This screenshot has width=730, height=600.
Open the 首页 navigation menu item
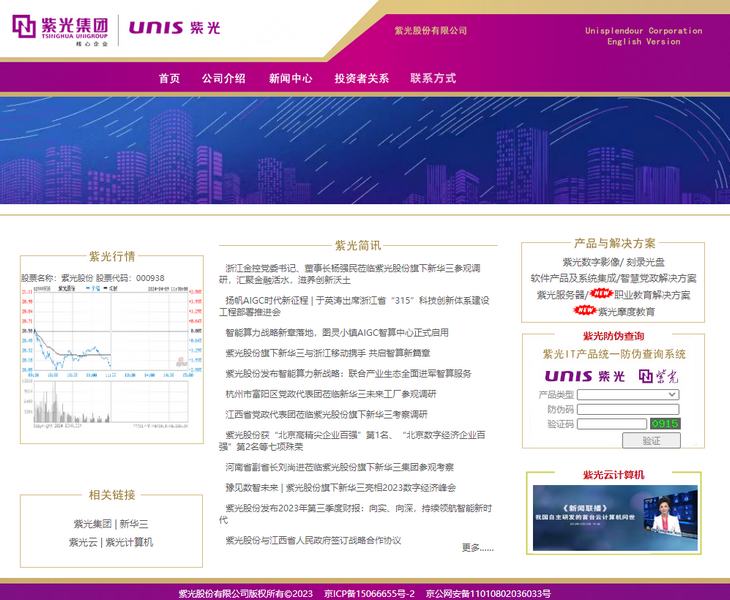tap(169, 78)
